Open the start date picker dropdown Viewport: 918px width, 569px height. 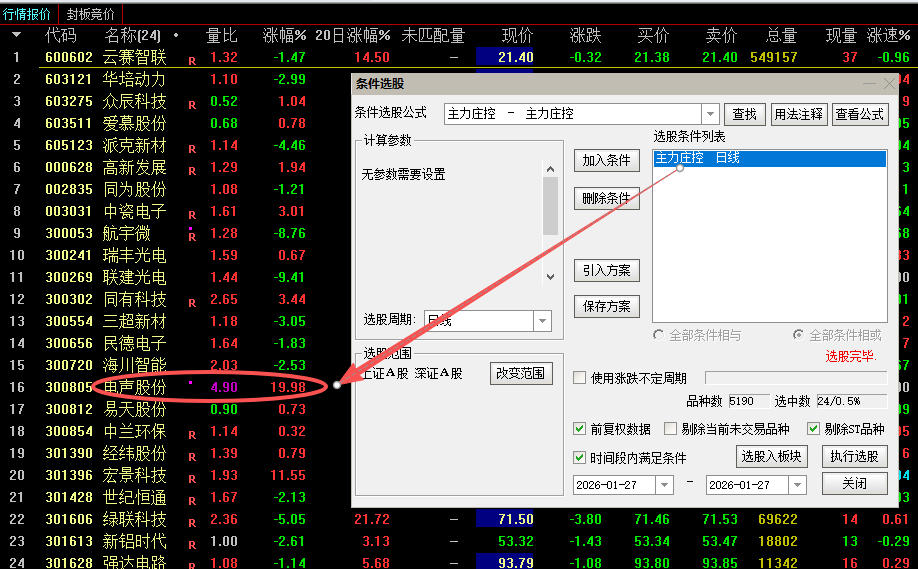[664, 484]
